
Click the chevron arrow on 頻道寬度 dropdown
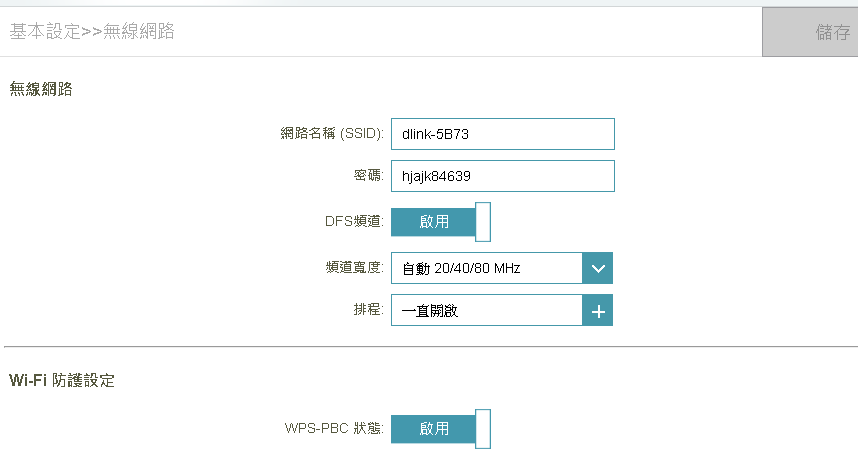598,268
